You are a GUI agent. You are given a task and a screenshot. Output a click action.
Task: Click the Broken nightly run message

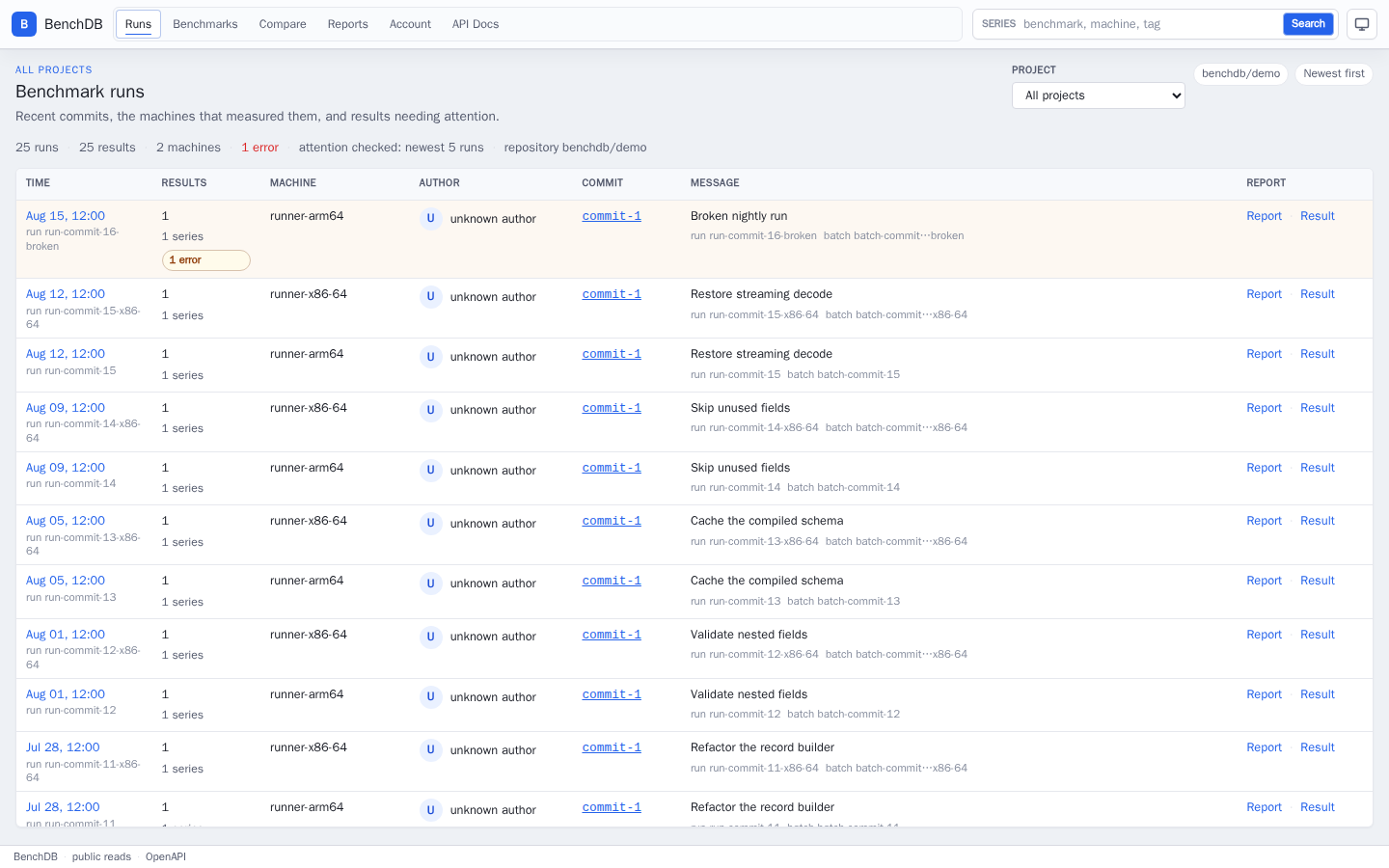click(739, 216)
